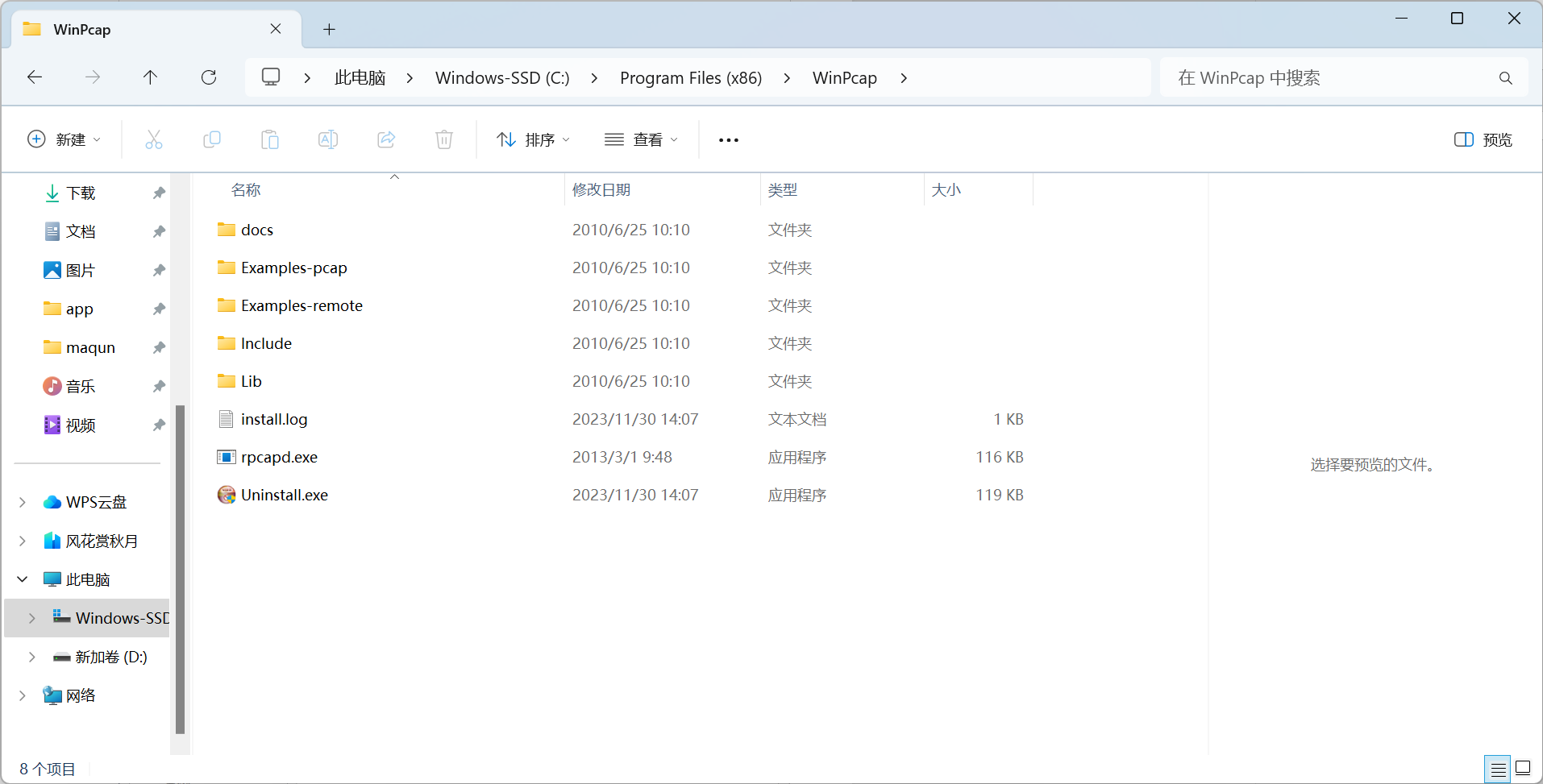Click the rename icon in toolbar

328,139
